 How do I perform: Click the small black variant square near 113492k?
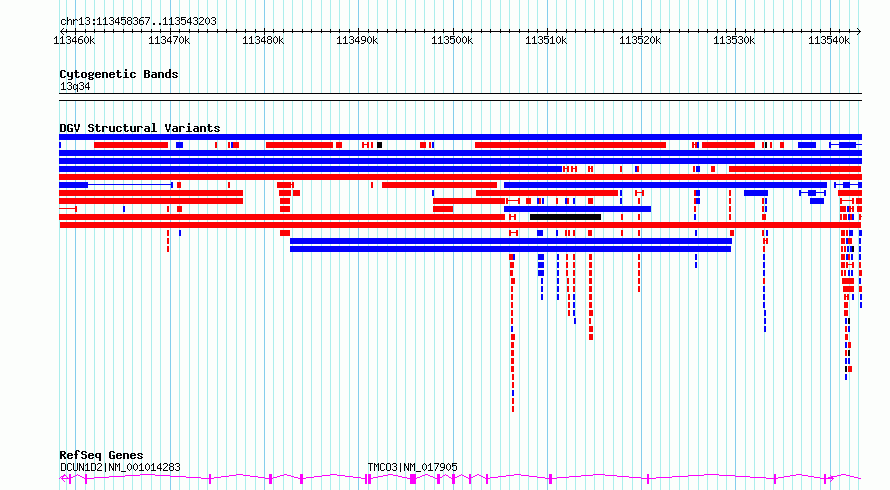(380, 145)
